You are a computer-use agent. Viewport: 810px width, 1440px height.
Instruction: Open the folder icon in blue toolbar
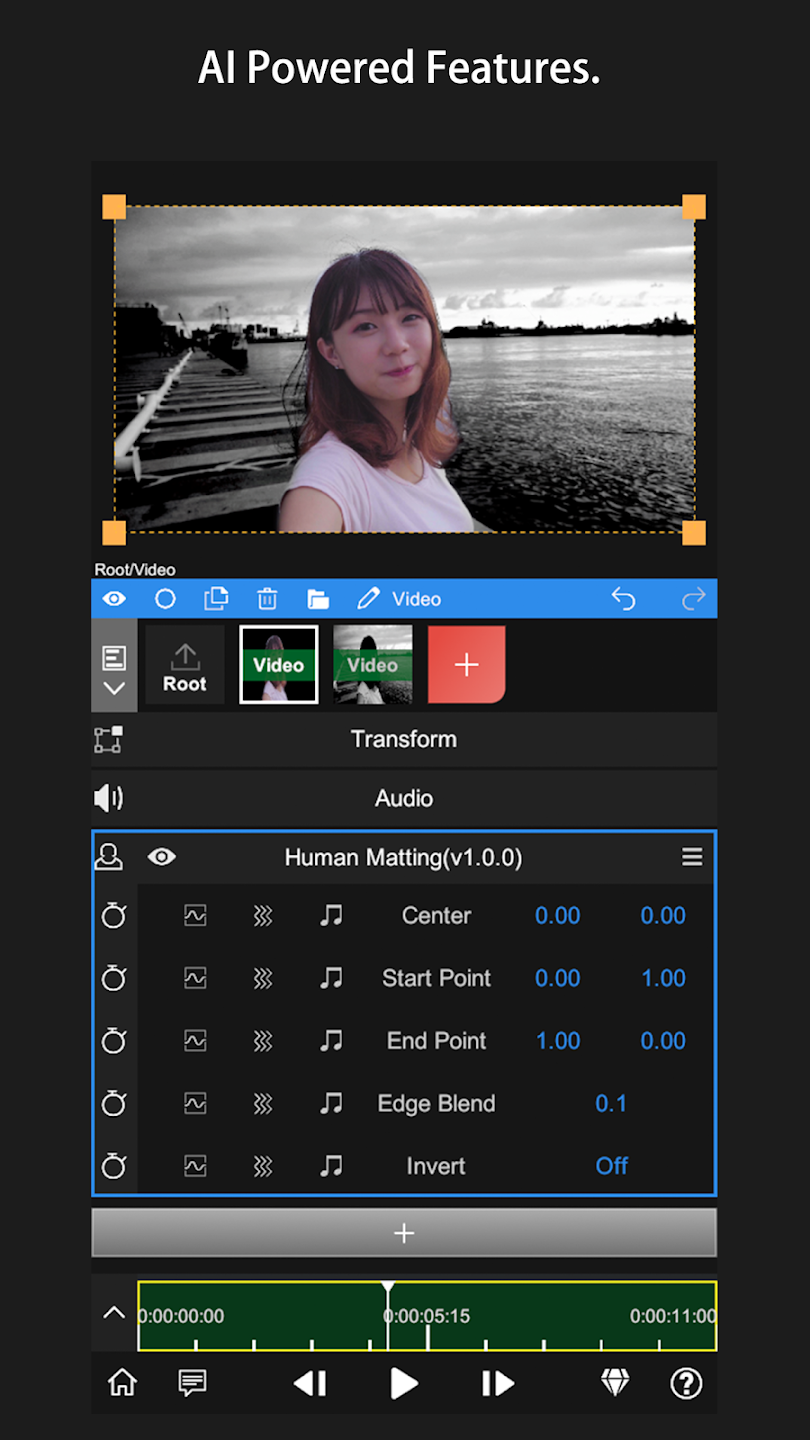click(318, 599)
